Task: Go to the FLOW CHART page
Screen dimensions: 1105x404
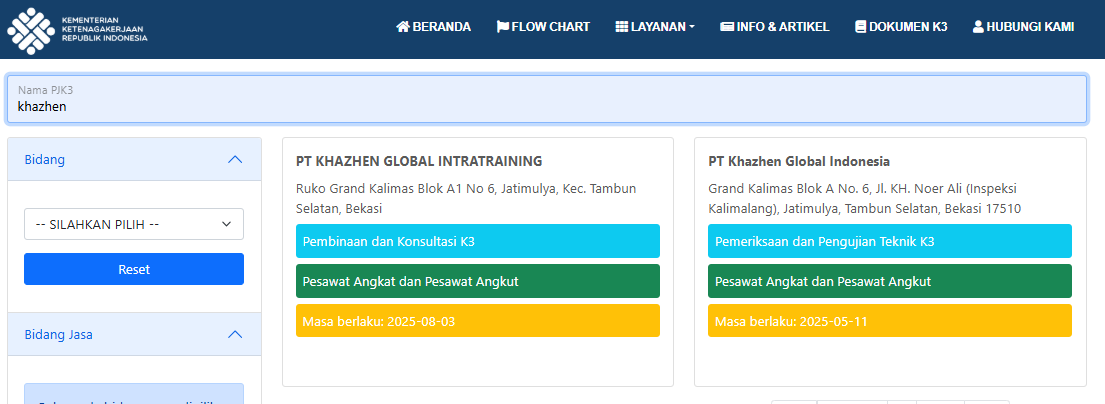Action: (x=543, y=27)
